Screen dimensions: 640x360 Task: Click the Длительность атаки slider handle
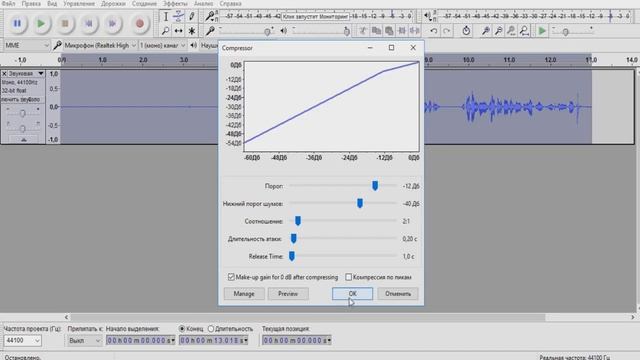point(293,238)
